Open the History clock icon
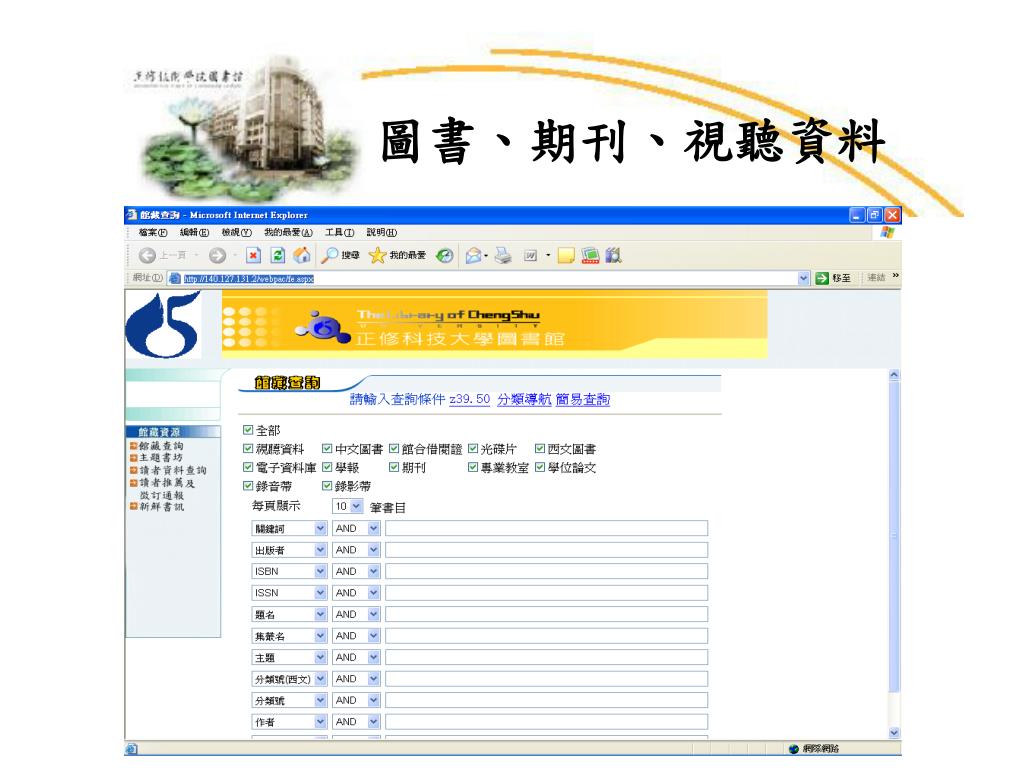 point(445,255)
